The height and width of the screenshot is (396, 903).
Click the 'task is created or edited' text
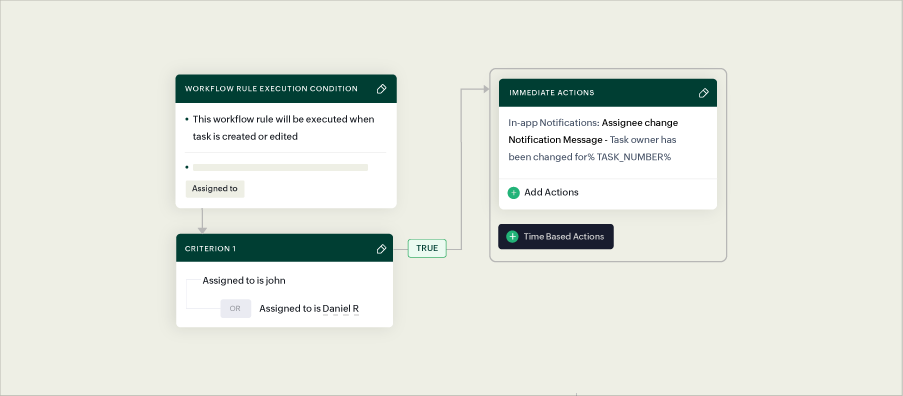pyautogui.click(x=245, y=137)
